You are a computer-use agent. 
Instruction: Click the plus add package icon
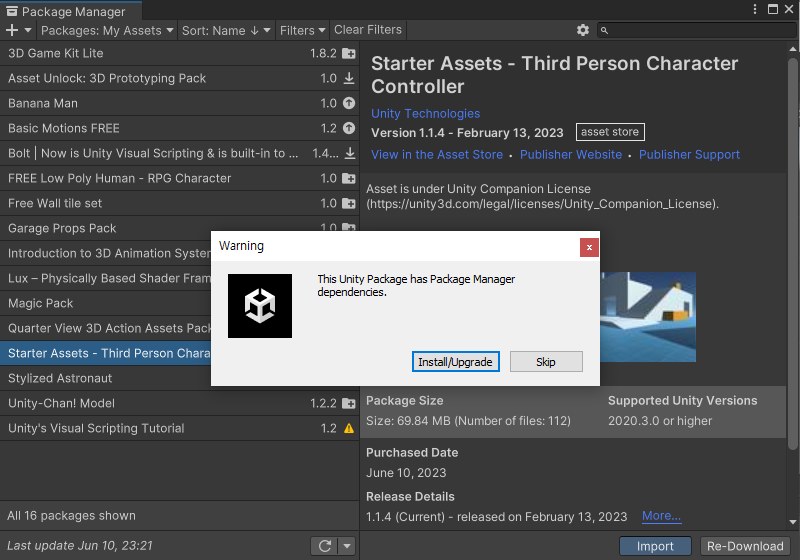(x=12, y=31)
